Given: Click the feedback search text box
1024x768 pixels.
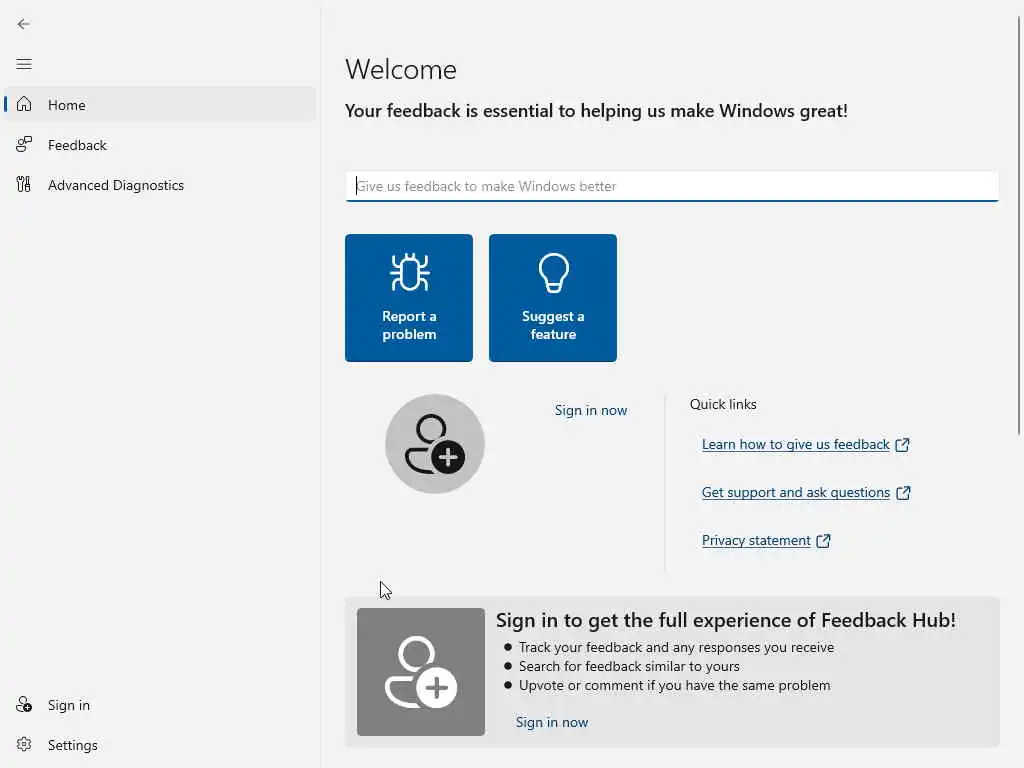Looking at the screenshot, I should point(672,186).
